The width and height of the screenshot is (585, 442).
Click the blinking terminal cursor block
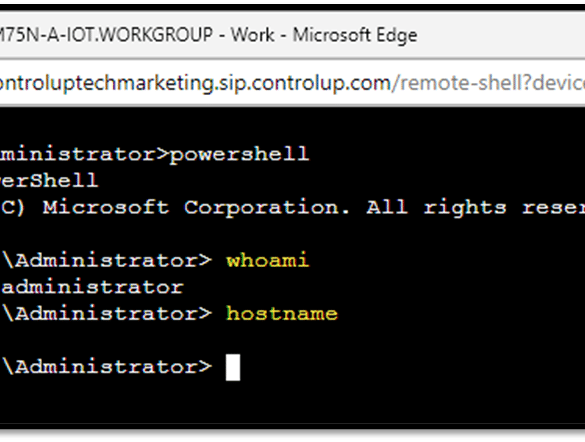233,367
